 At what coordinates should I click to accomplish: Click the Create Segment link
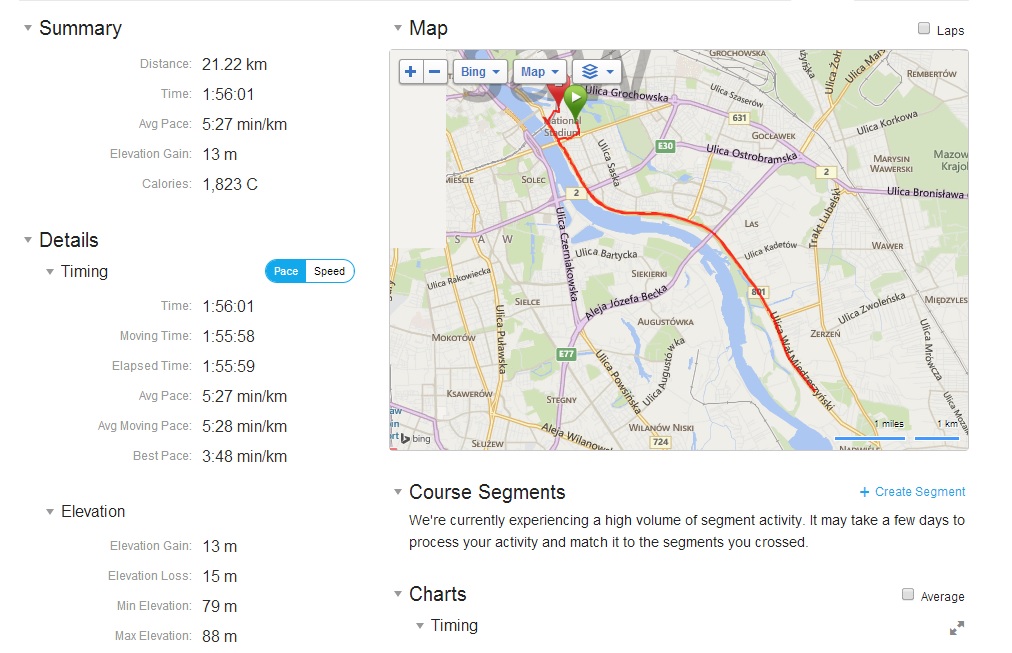920,492
